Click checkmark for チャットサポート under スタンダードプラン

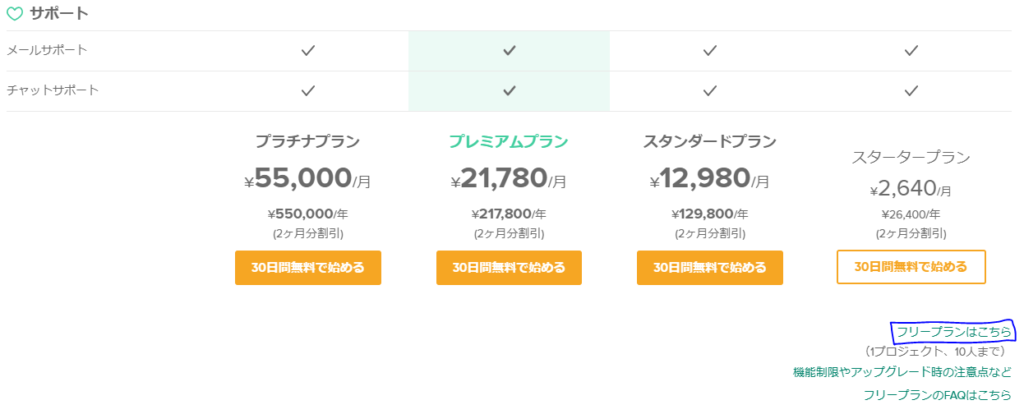[x=710, y=91]
